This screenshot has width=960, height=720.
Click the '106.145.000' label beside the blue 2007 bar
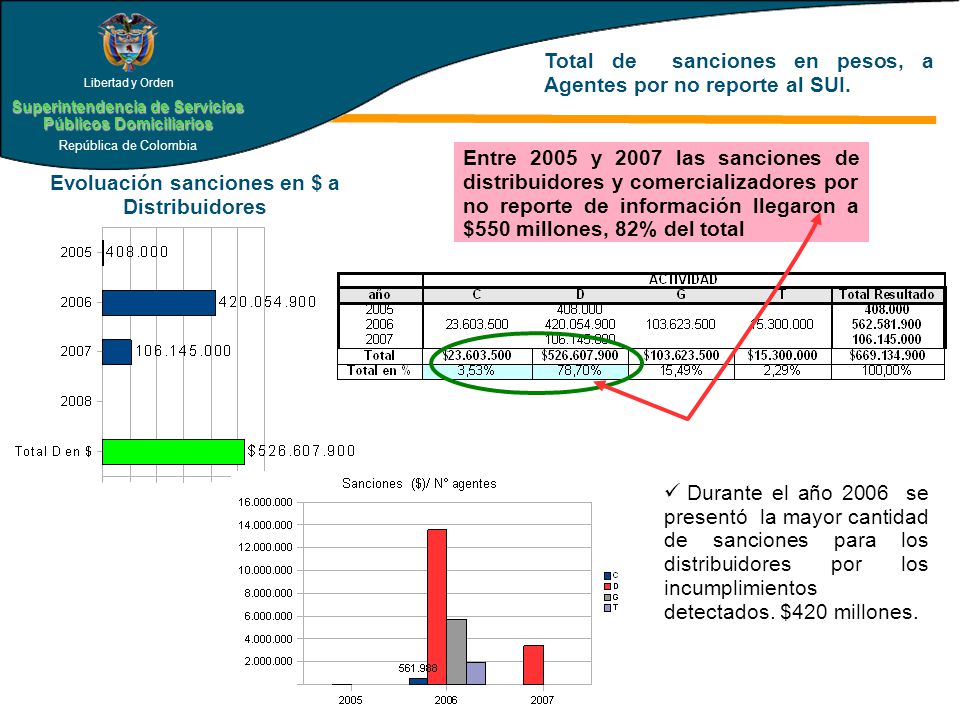183,351
